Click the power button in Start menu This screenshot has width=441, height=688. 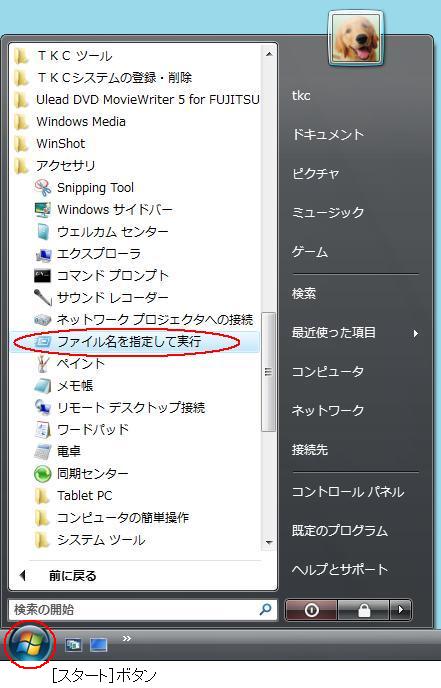pos(312,610)
